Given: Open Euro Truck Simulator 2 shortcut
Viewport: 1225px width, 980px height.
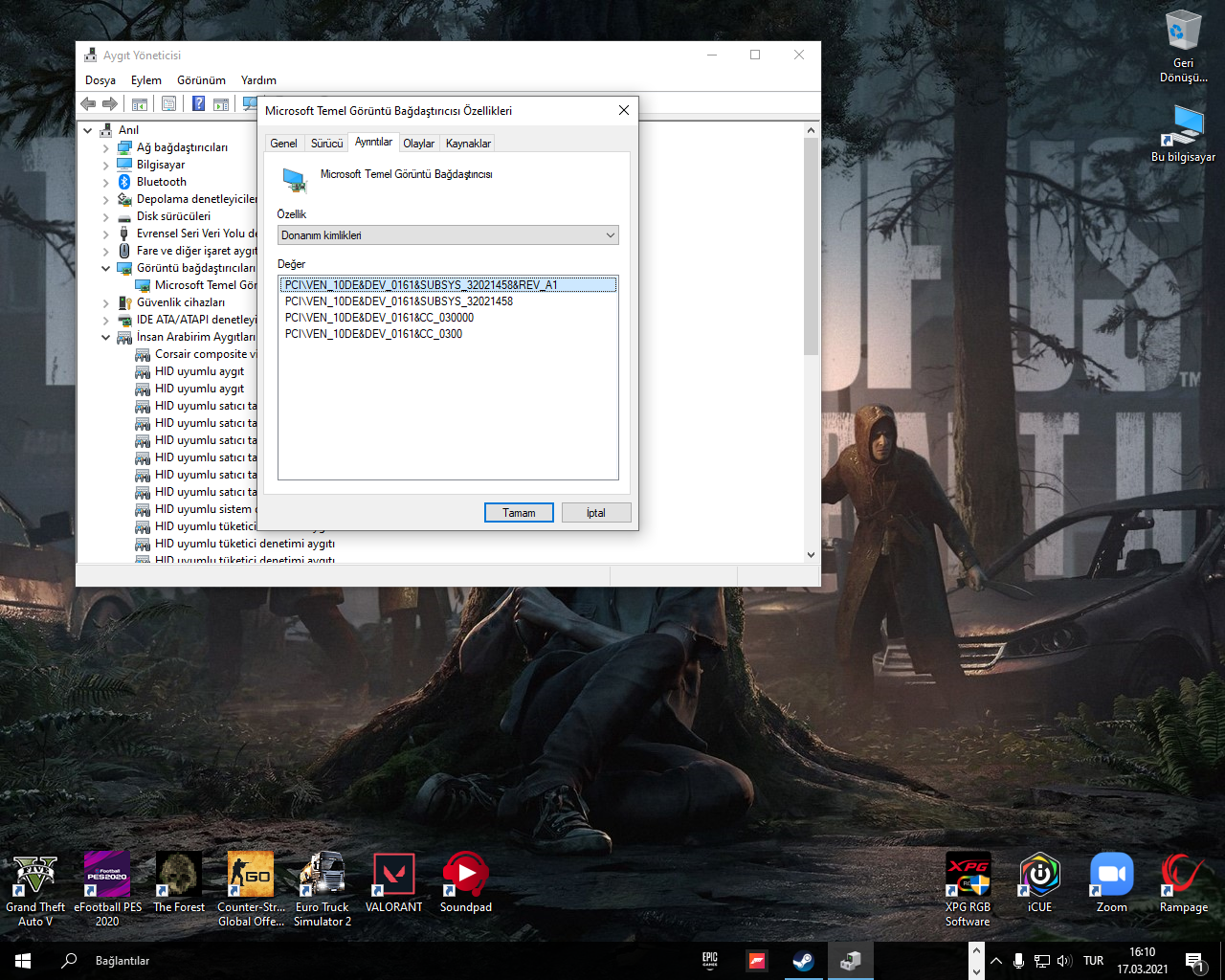Looking at the screenshot, I should point(323,889).
